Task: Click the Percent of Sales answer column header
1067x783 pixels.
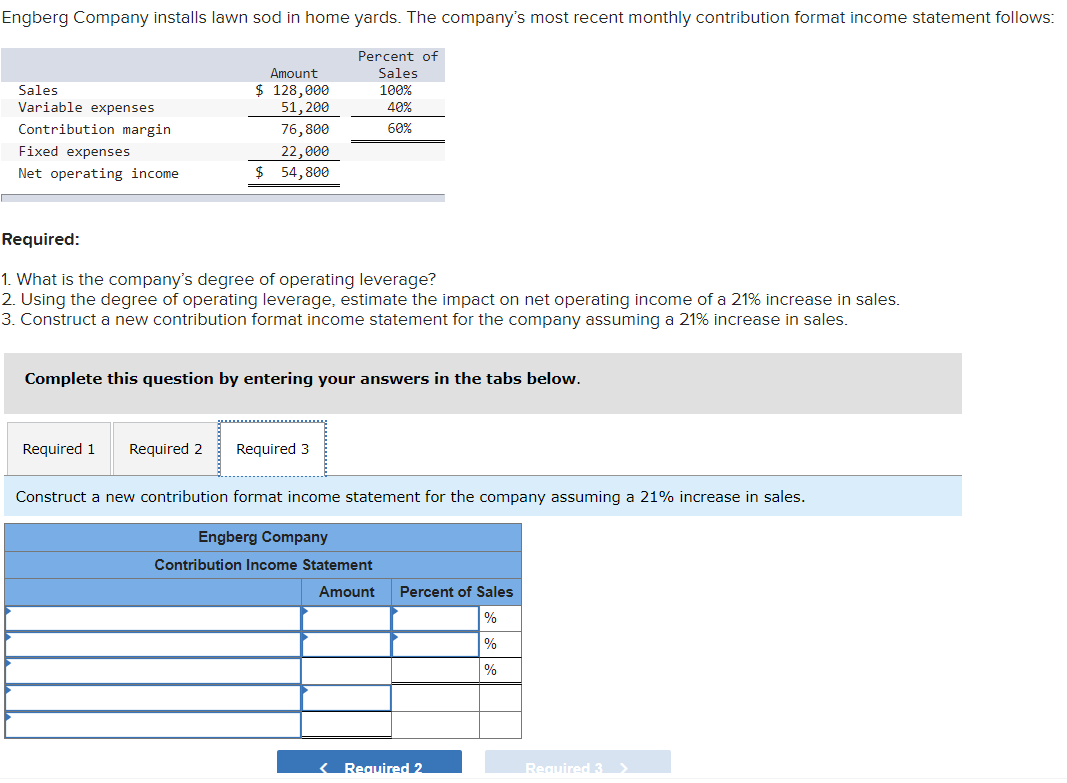Action: point(456,592)
